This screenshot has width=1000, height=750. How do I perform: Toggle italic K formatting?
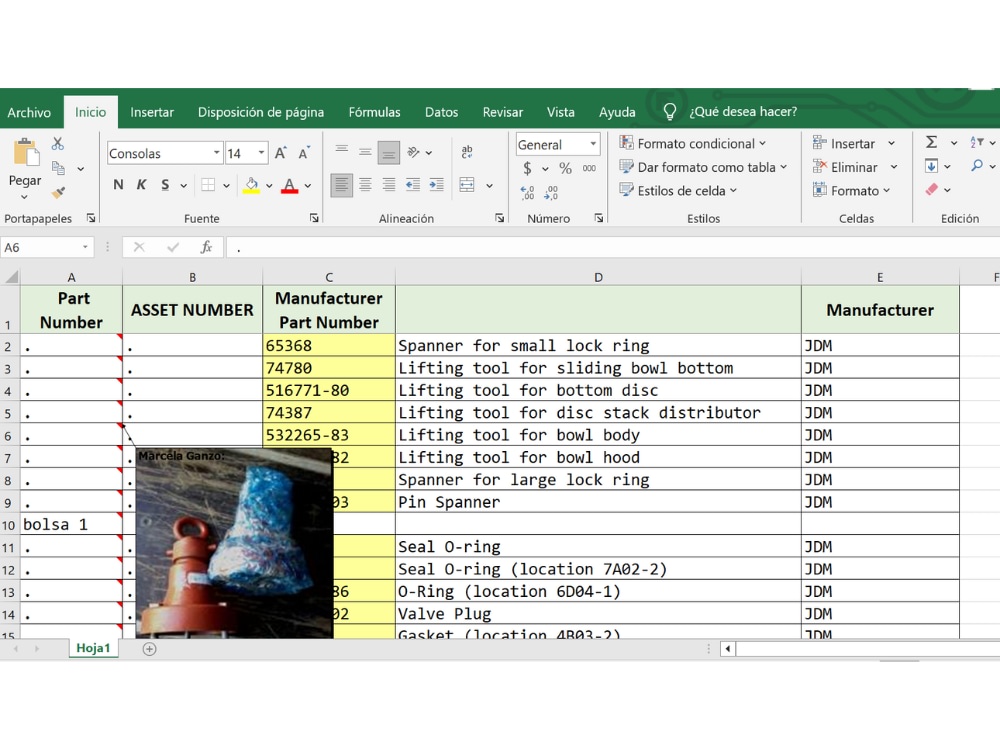142,185
